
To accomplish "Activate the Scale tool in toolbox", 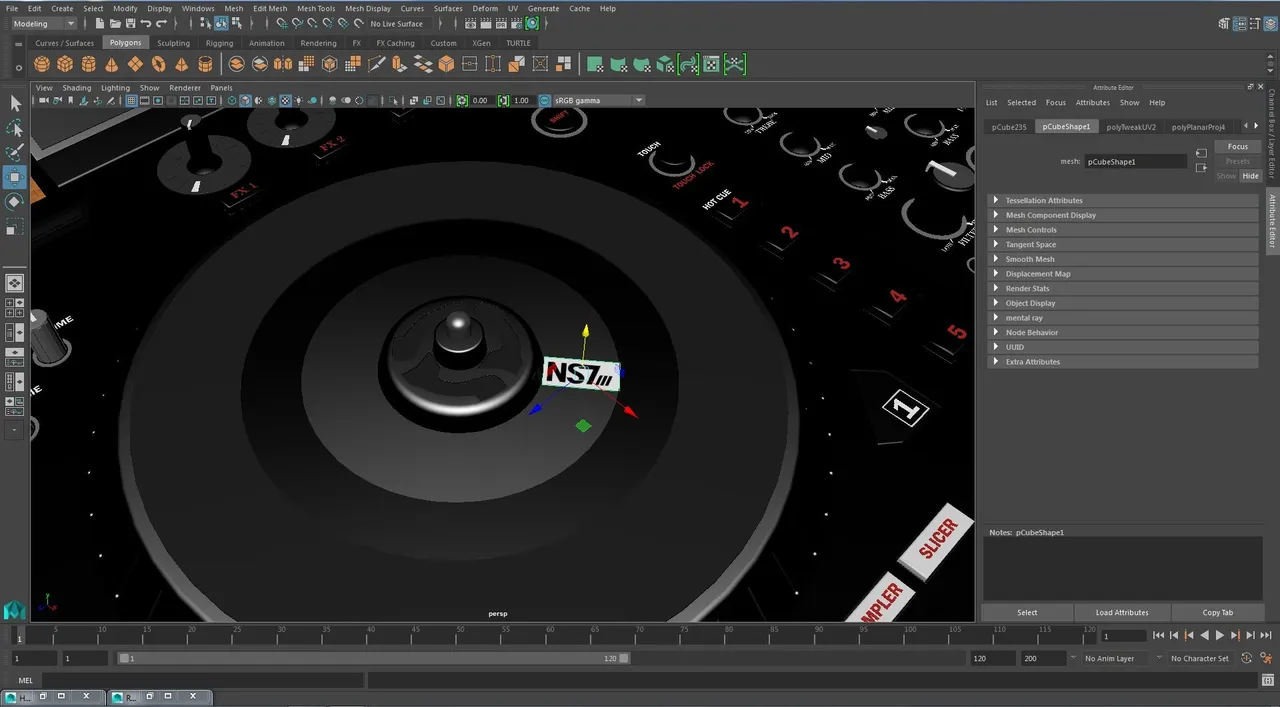I will coord(15,227).
